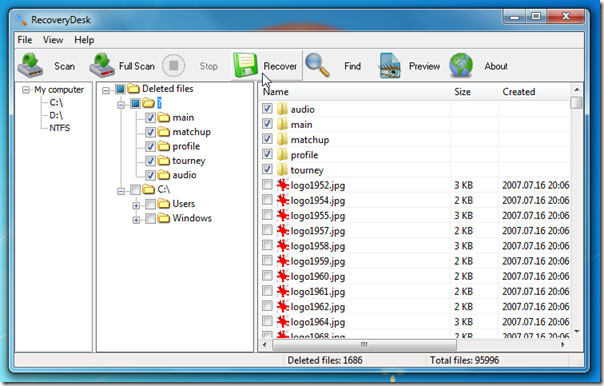Click the logo1960.jpg file icon

(x=283, y=276)
